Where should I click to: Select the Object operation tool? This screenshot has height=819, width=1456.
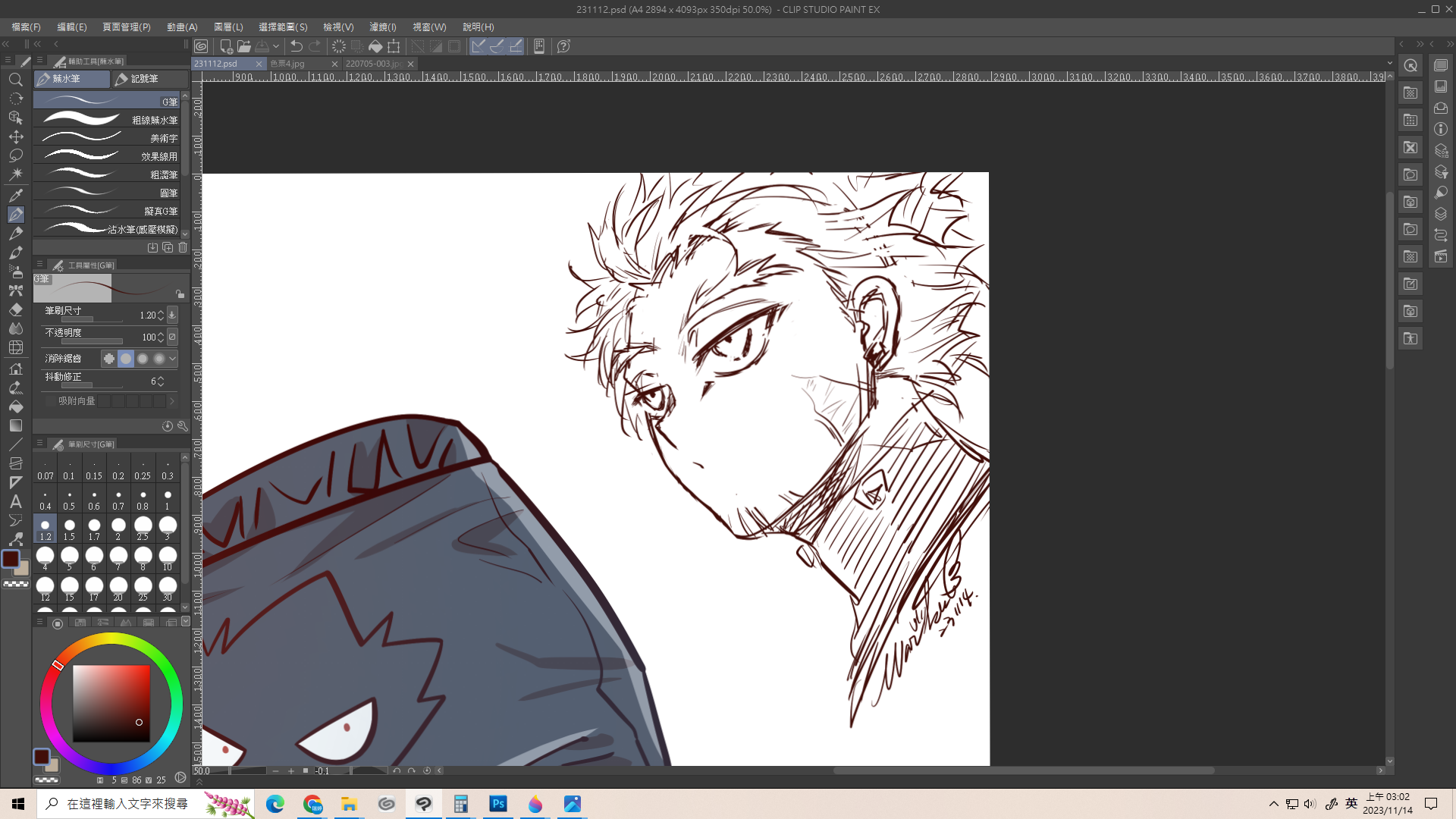click(x=15, y=118)
